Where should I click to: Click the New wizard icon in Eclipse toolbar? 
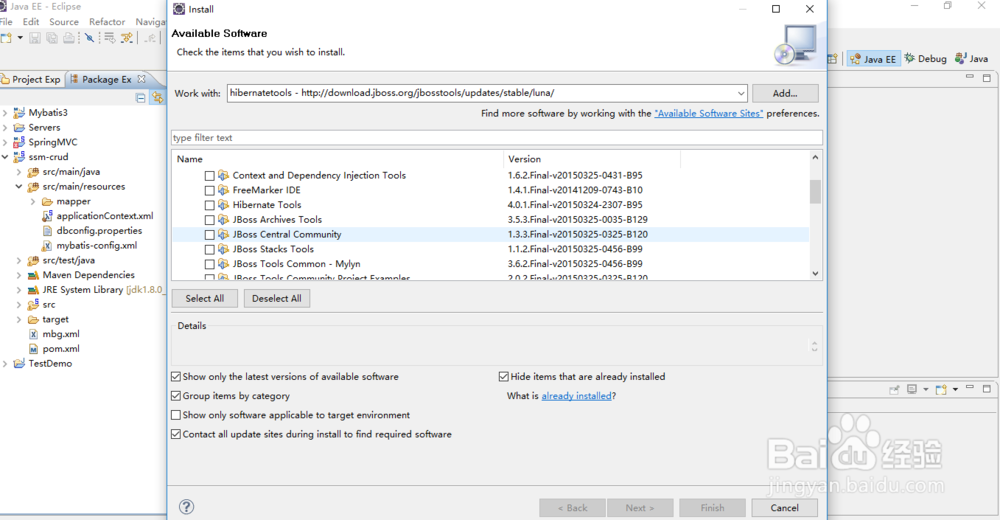pyautogui.click(x=6, y=38)
